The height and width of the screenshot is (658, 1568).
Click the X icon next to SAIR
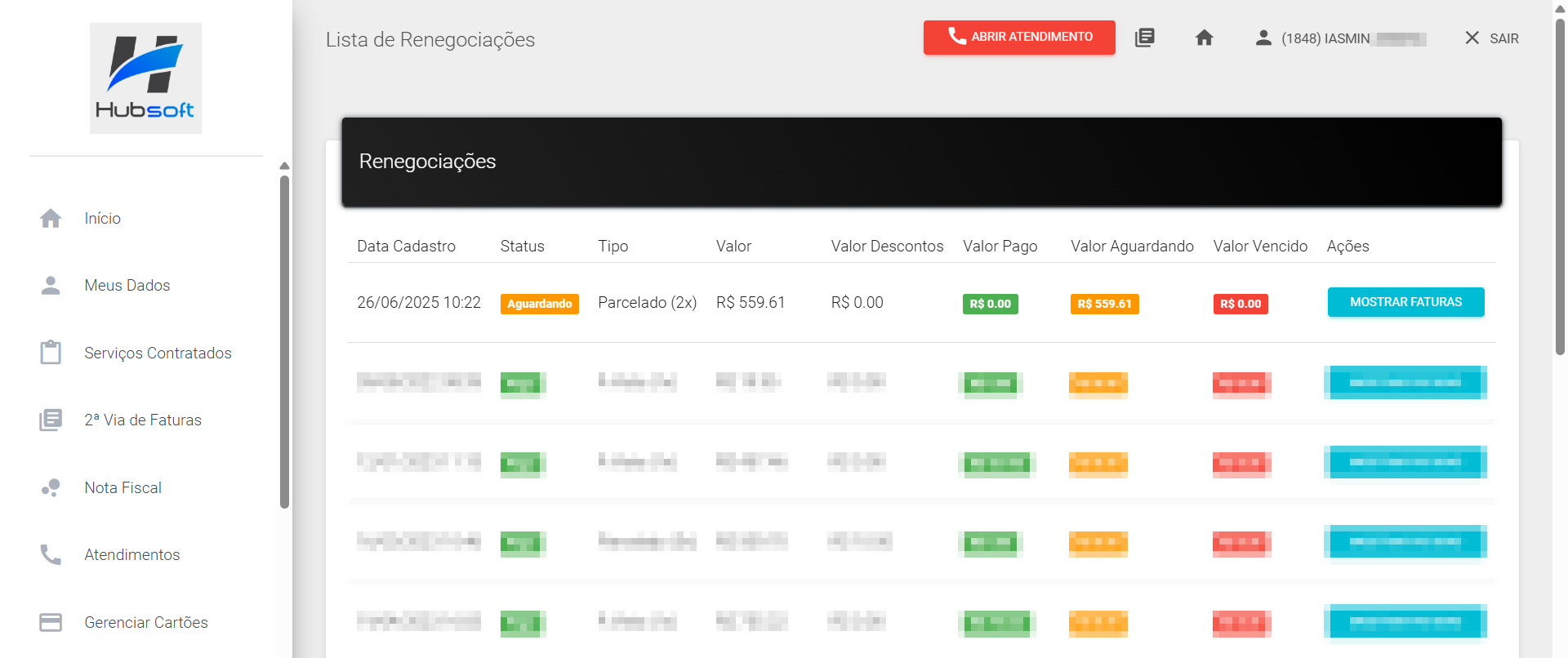(x=1472, y=38)
